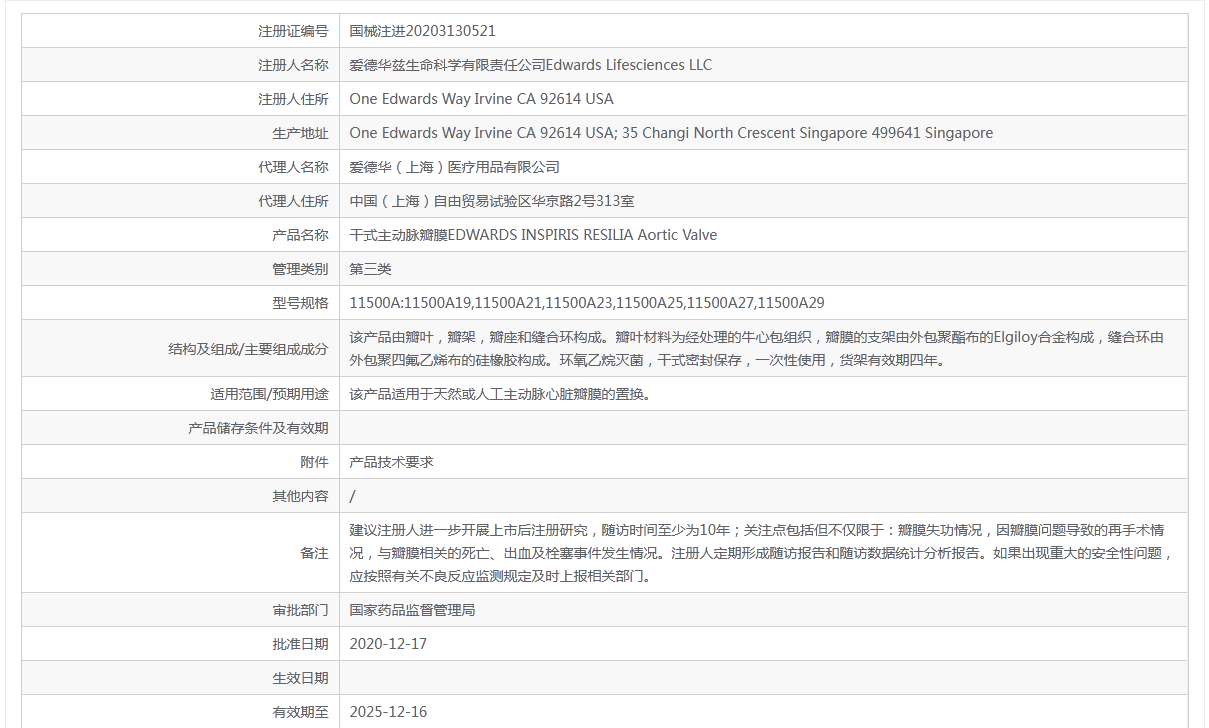This screenshot has height=728, width=1209.
Task: Select registration number 国械注进20203130521
Action: coord(422,31)
